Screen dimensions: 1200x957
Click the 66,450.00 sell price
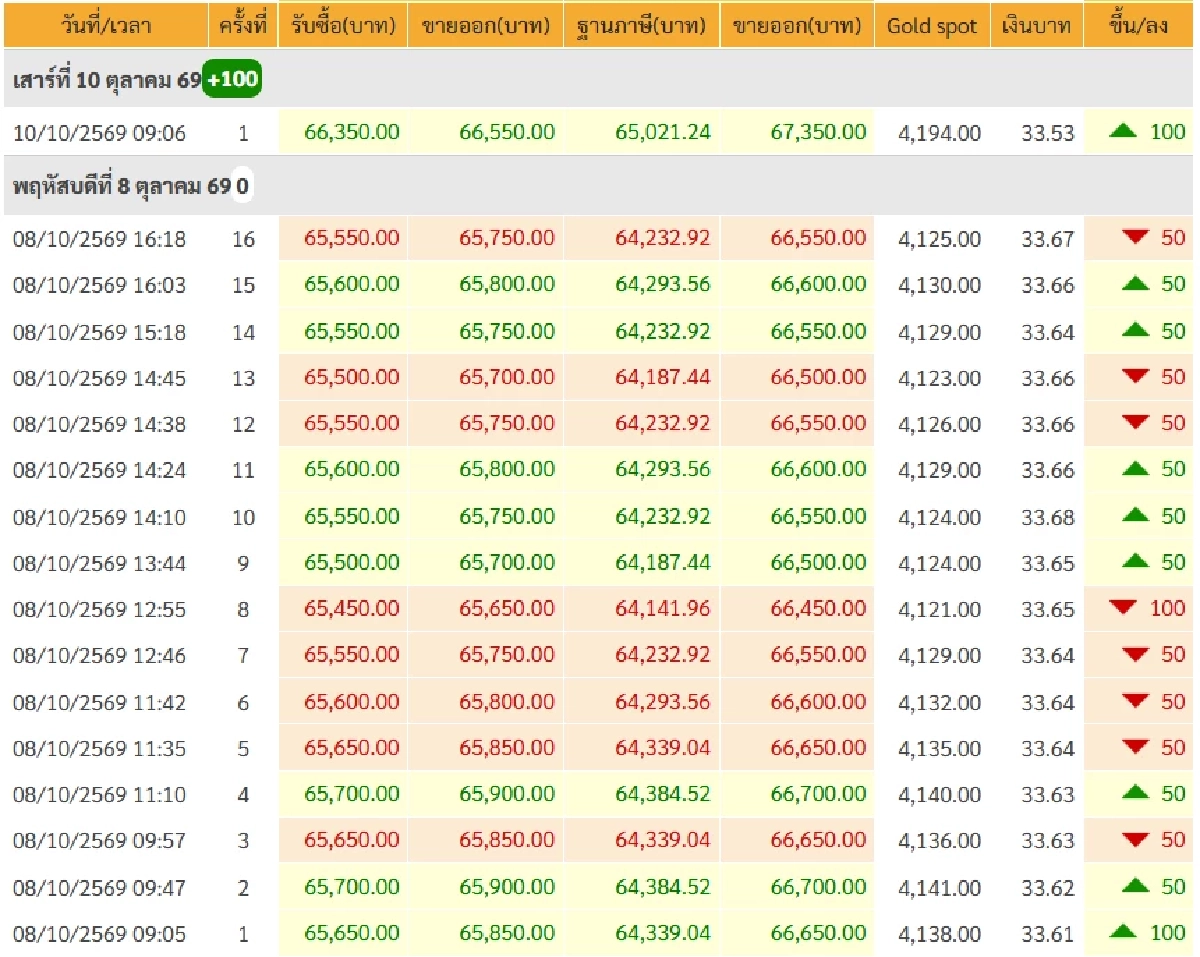pyautogui.click(x=818, y=608)
